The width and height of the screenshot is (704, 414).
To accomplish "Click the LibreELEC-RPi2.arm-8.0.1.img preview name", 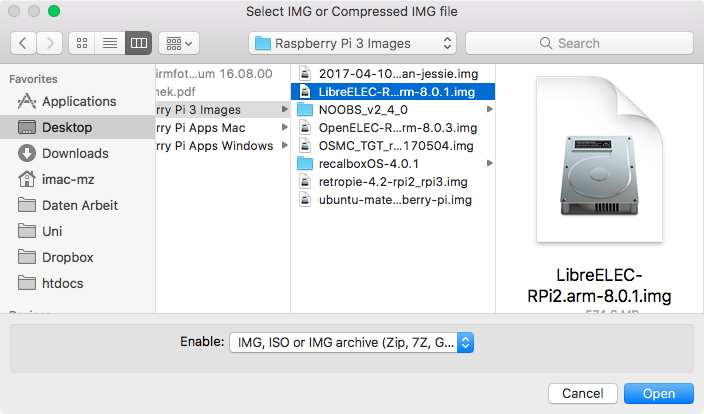I will (599, 285).
